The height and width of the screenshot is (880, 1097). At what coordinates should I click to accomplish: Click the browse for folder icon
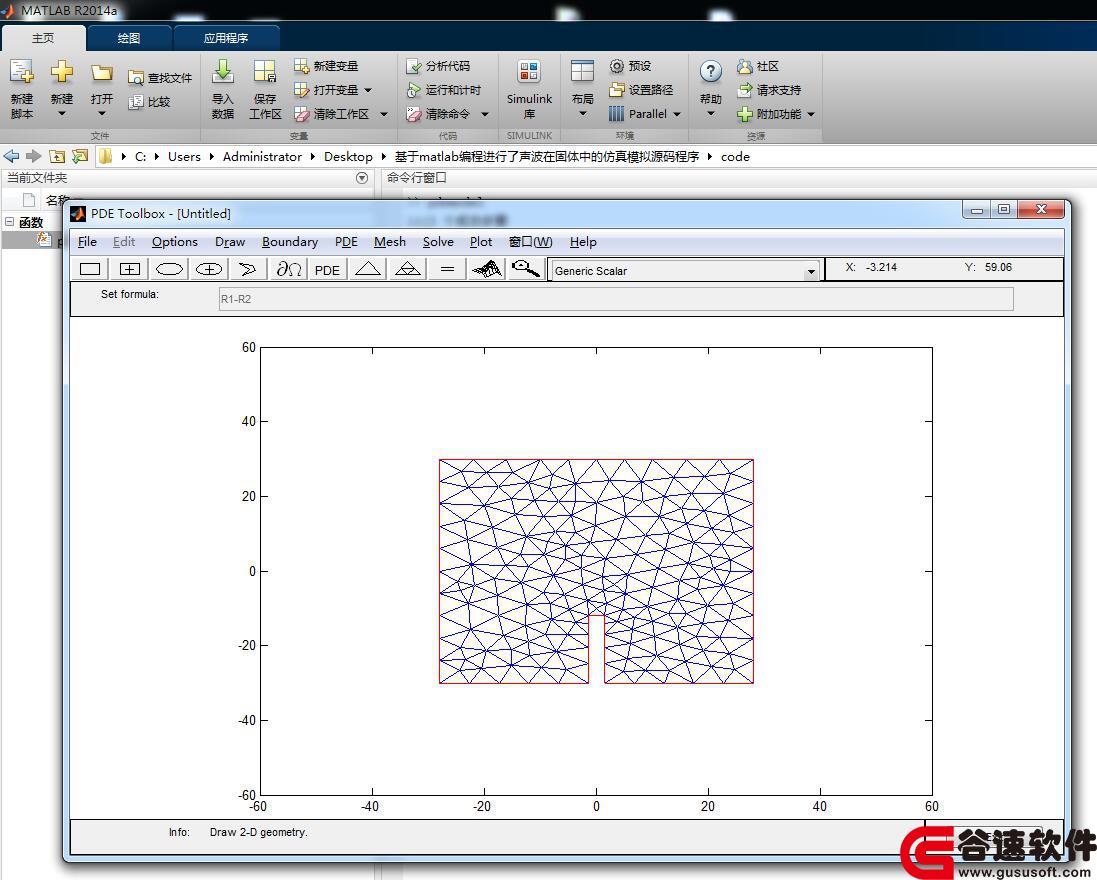click(x=80, y=156)
